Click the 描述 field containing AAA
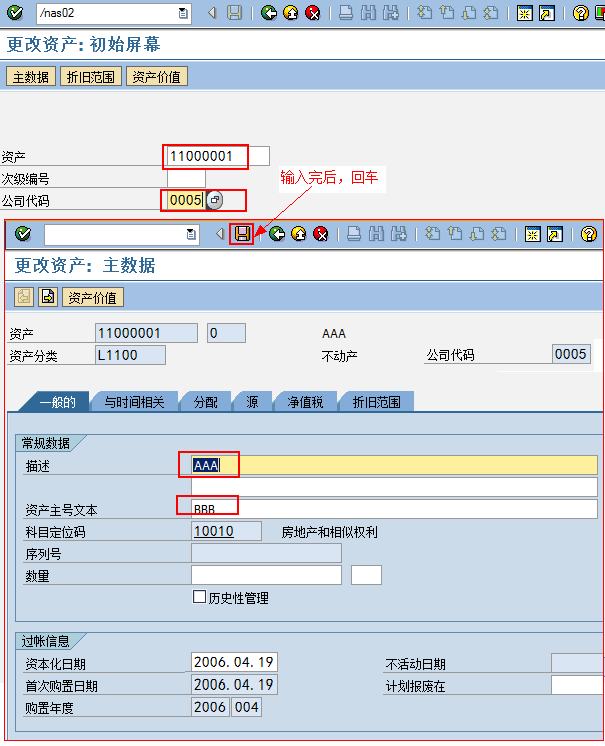 [x=394, y=465]
